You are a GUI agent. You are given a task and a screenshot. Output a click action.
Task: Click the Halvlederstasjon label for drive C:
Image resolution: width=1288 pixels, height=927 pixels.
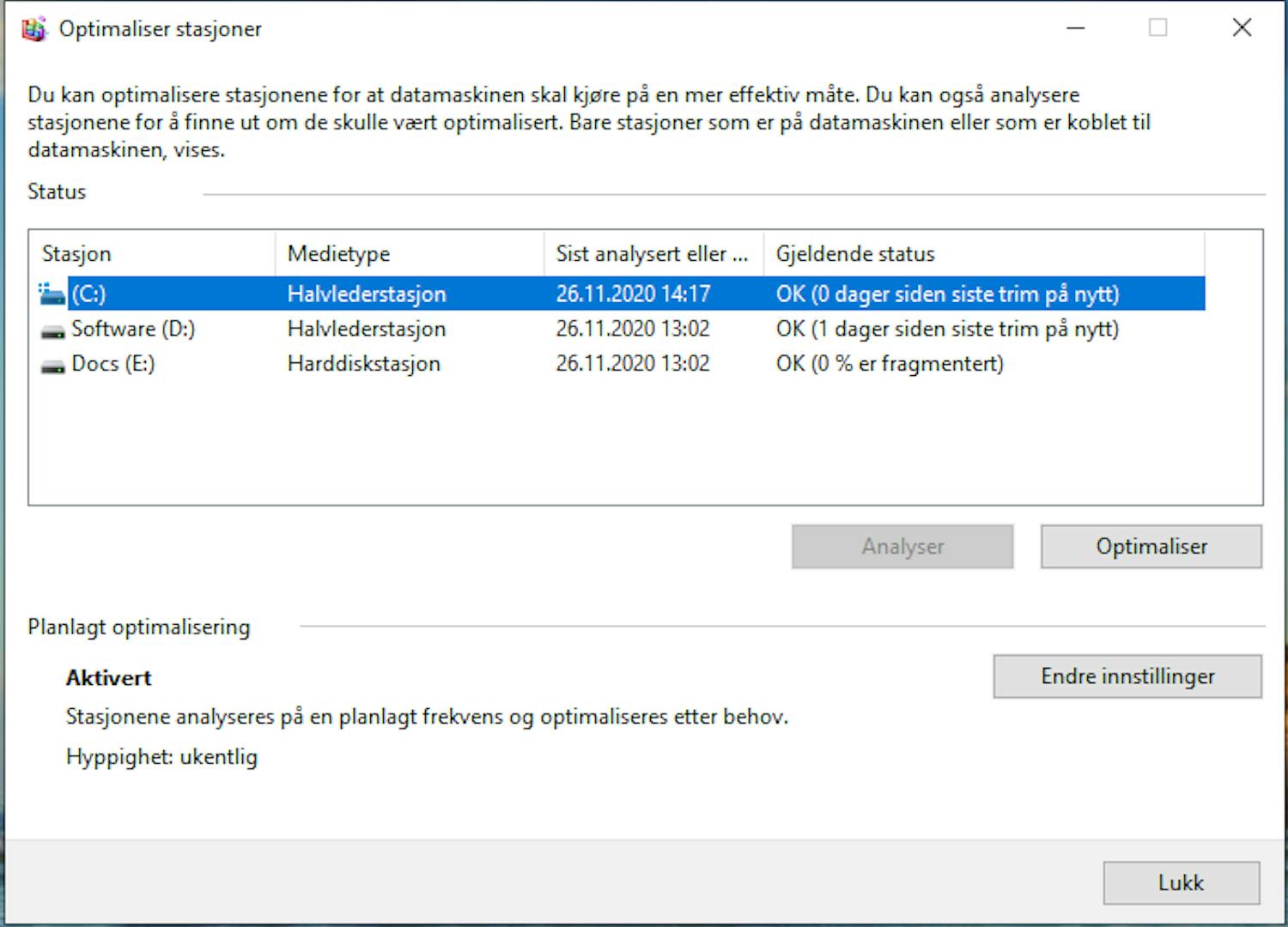[x=367, y=293]
